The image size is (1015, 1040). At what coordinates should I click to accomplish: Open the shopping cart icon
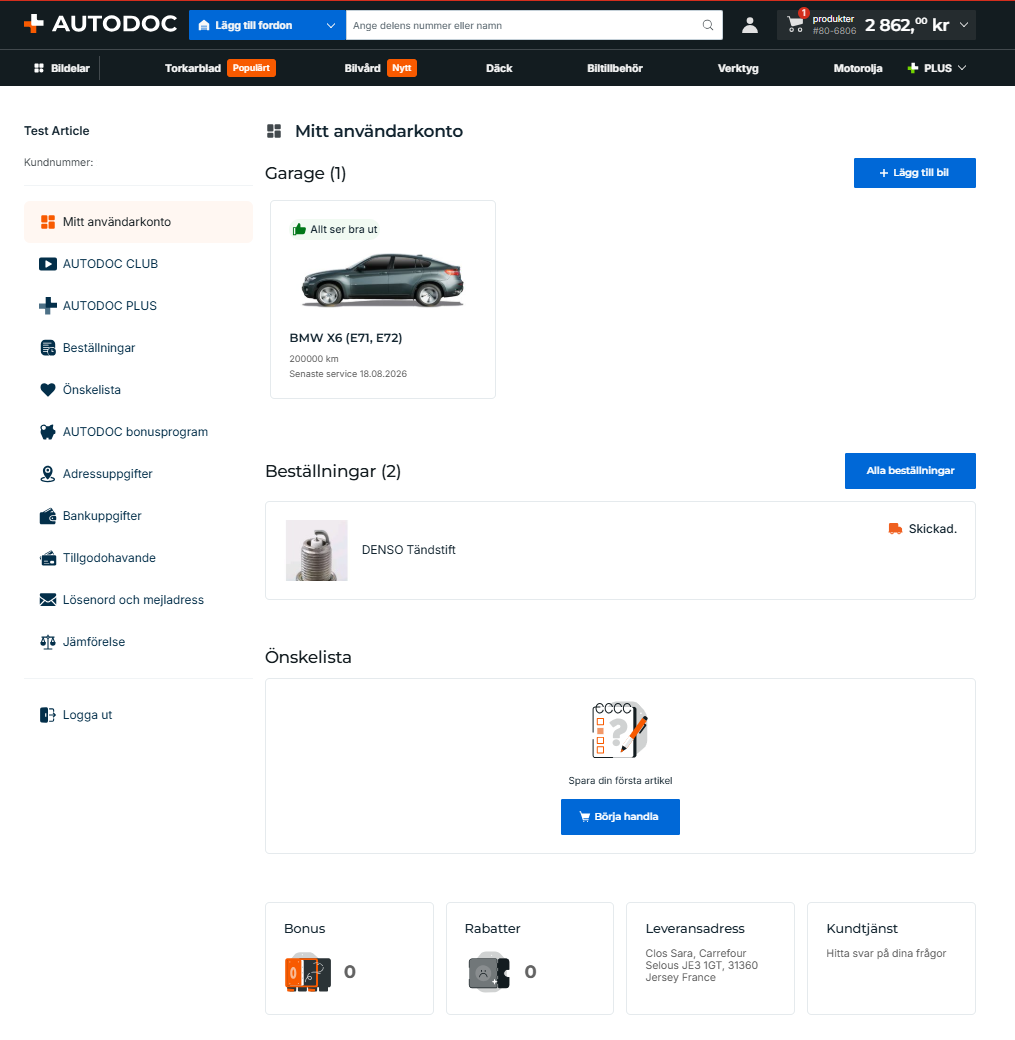[795, 25]
